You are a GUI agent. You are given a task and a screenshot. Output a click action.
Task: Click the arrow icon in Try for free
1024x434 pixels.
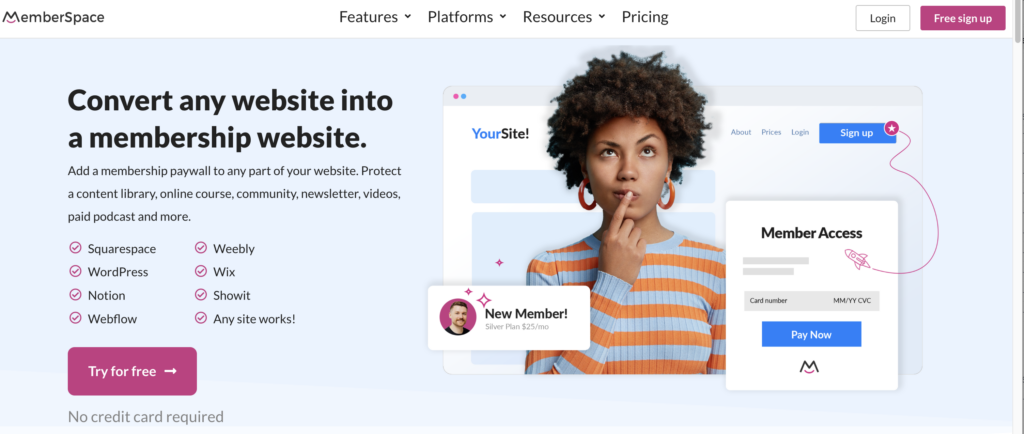170,371
